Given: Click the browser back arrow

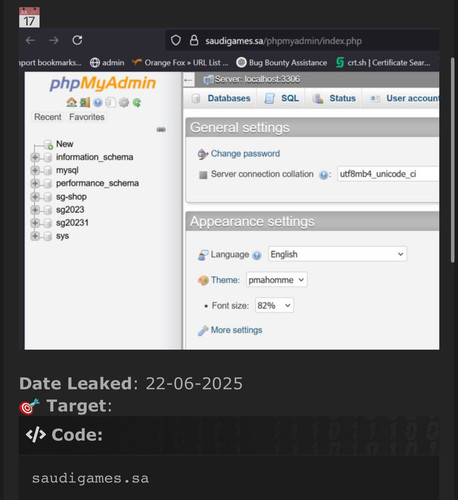Looking at the screenshot, I should (31, 40).
